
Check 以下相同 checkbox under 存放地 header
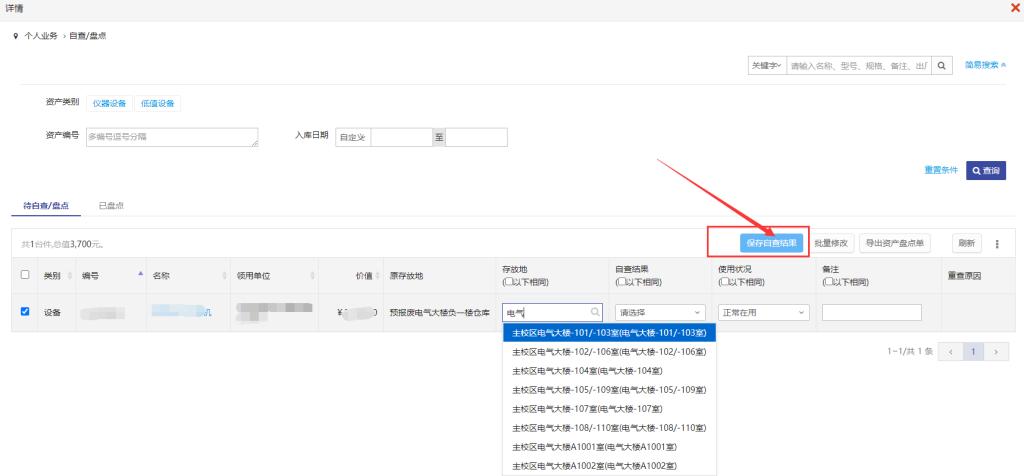507,282
